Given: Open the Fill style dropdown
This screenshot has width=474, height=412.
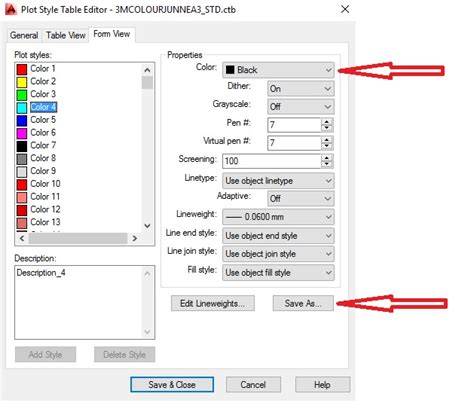Looking at the screenshot, I should (x=278, y=273).
